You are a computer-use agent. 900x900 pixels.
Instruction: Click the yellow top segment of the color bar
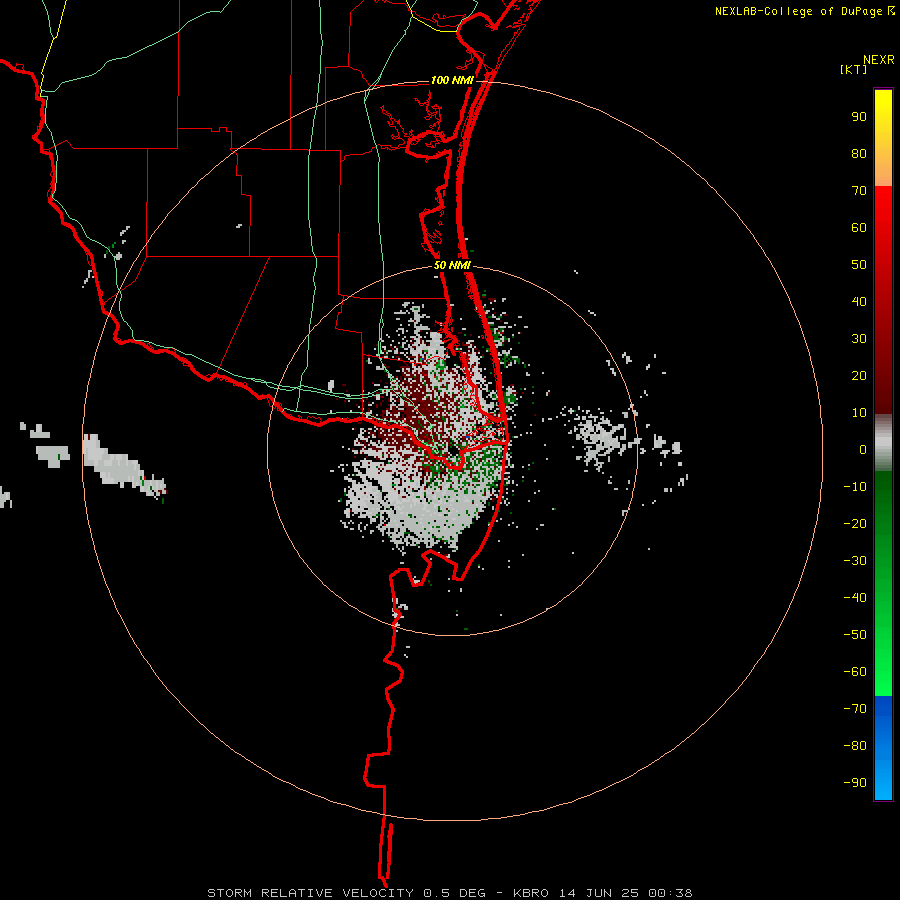point(883,138)
